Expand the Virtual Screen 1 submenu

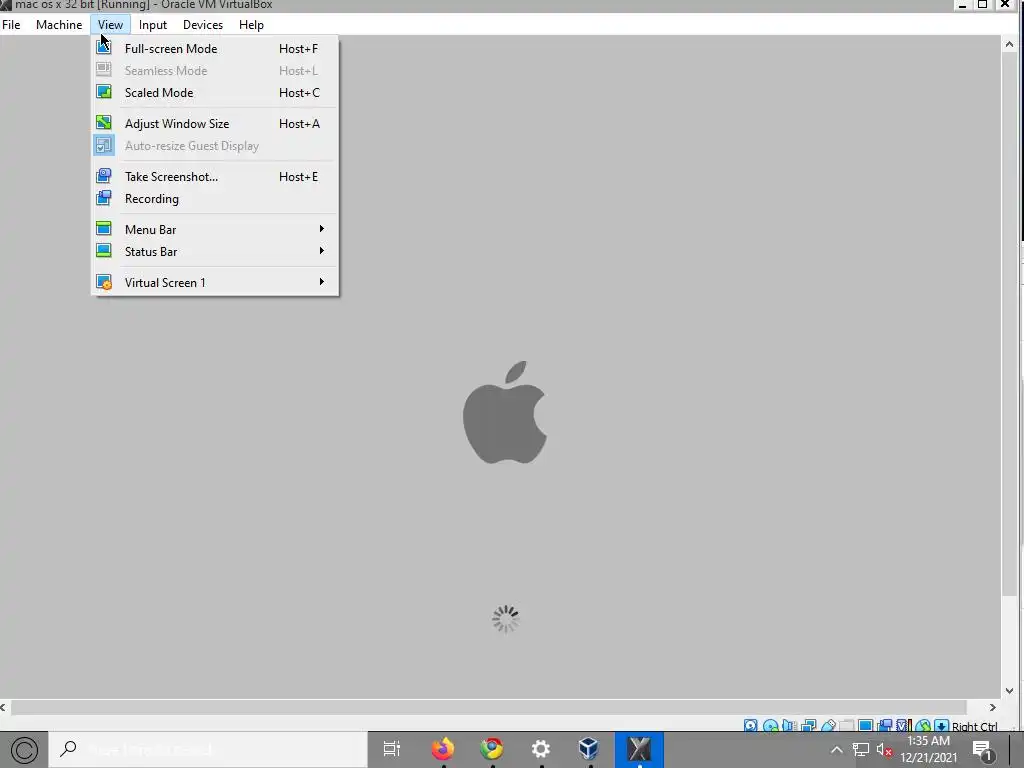(215, 282)
